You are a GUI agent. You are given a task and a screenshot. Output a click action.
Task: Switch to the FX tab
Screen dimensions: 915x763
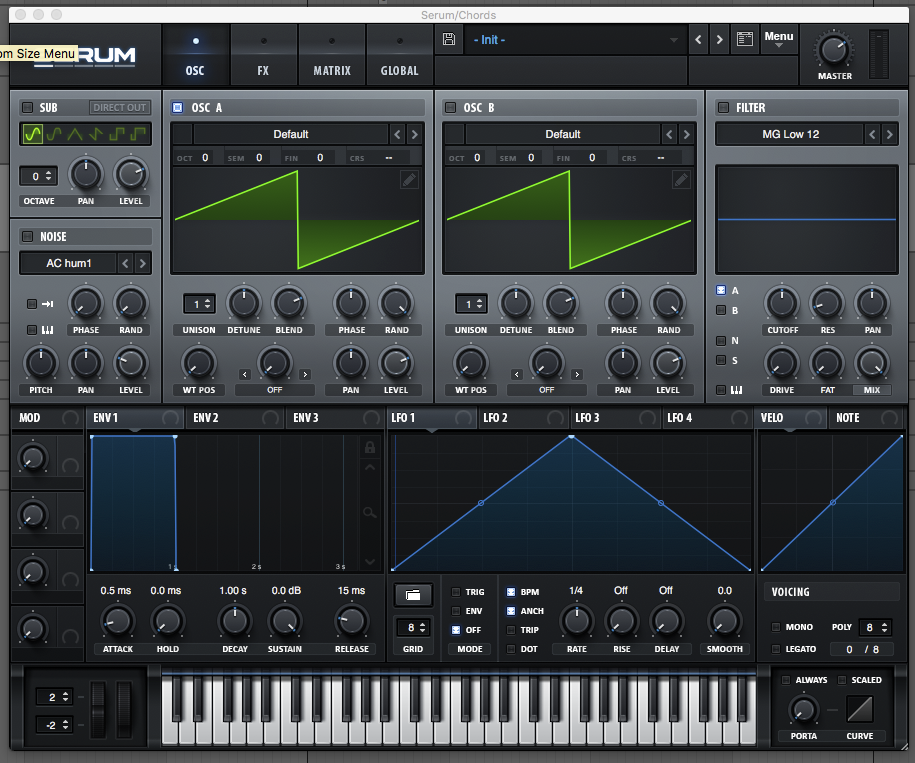pos(263,57)
